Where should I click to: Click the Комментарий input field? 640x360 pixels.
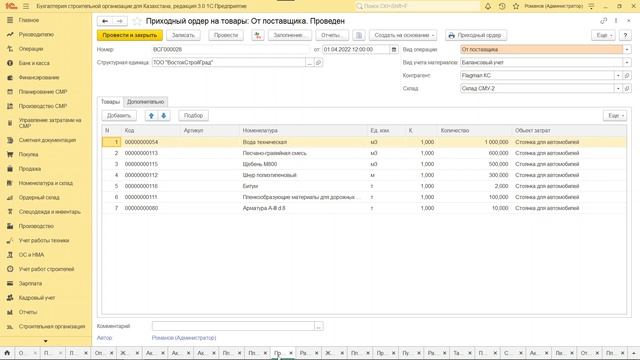coord(233,326)
